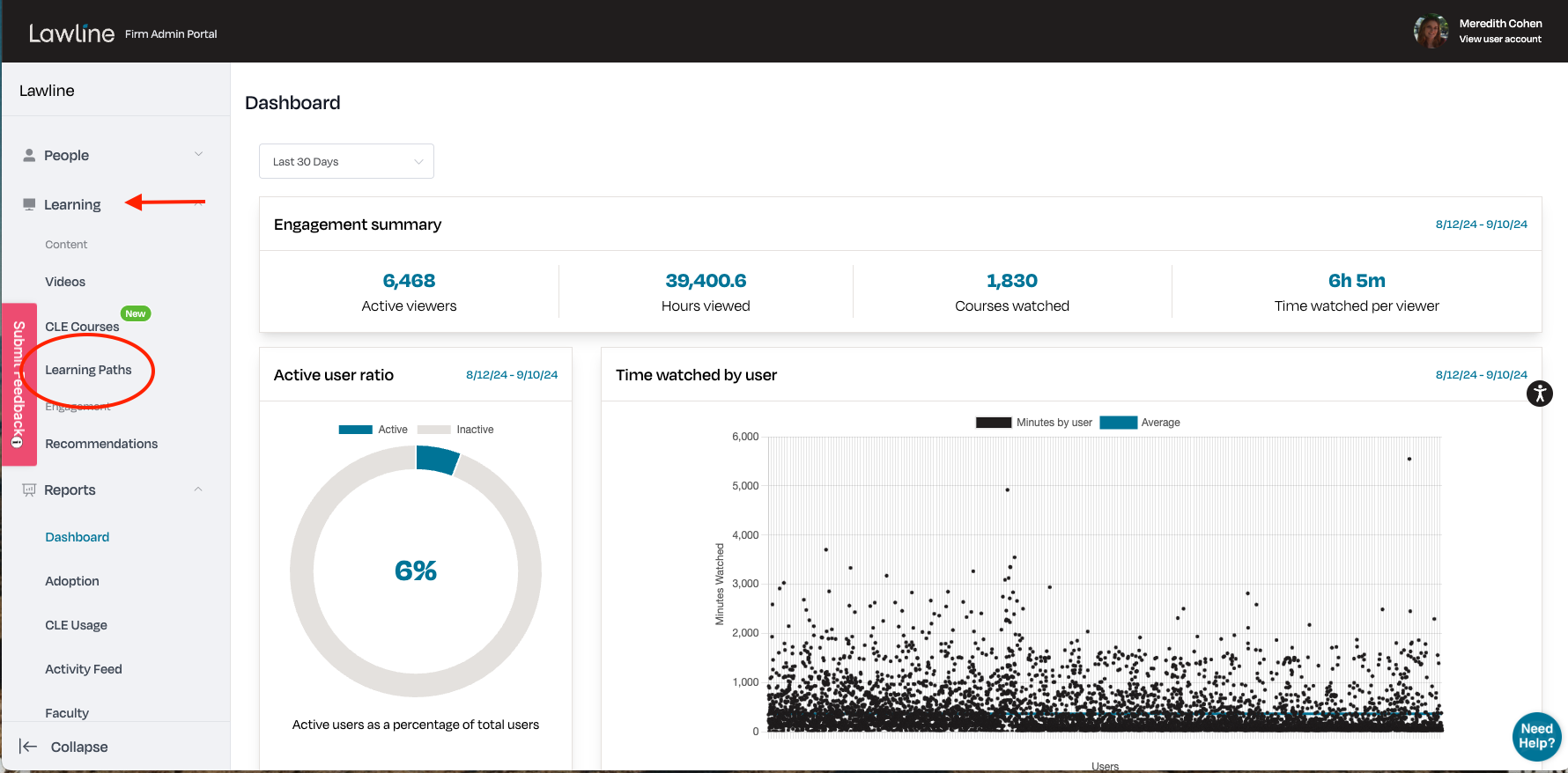Click Lawline firm name in sidebar
Viewport: 1568px width, 773px height.
pyautogui.click(x=47, y=91)
